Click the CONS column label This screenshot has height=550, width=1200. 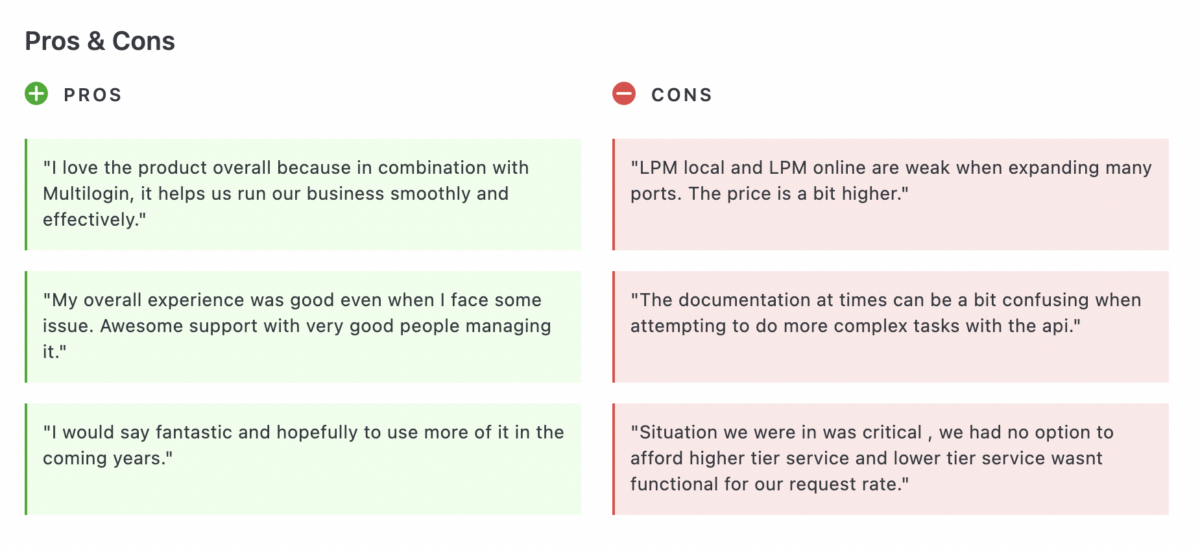[x=682, y=96]
